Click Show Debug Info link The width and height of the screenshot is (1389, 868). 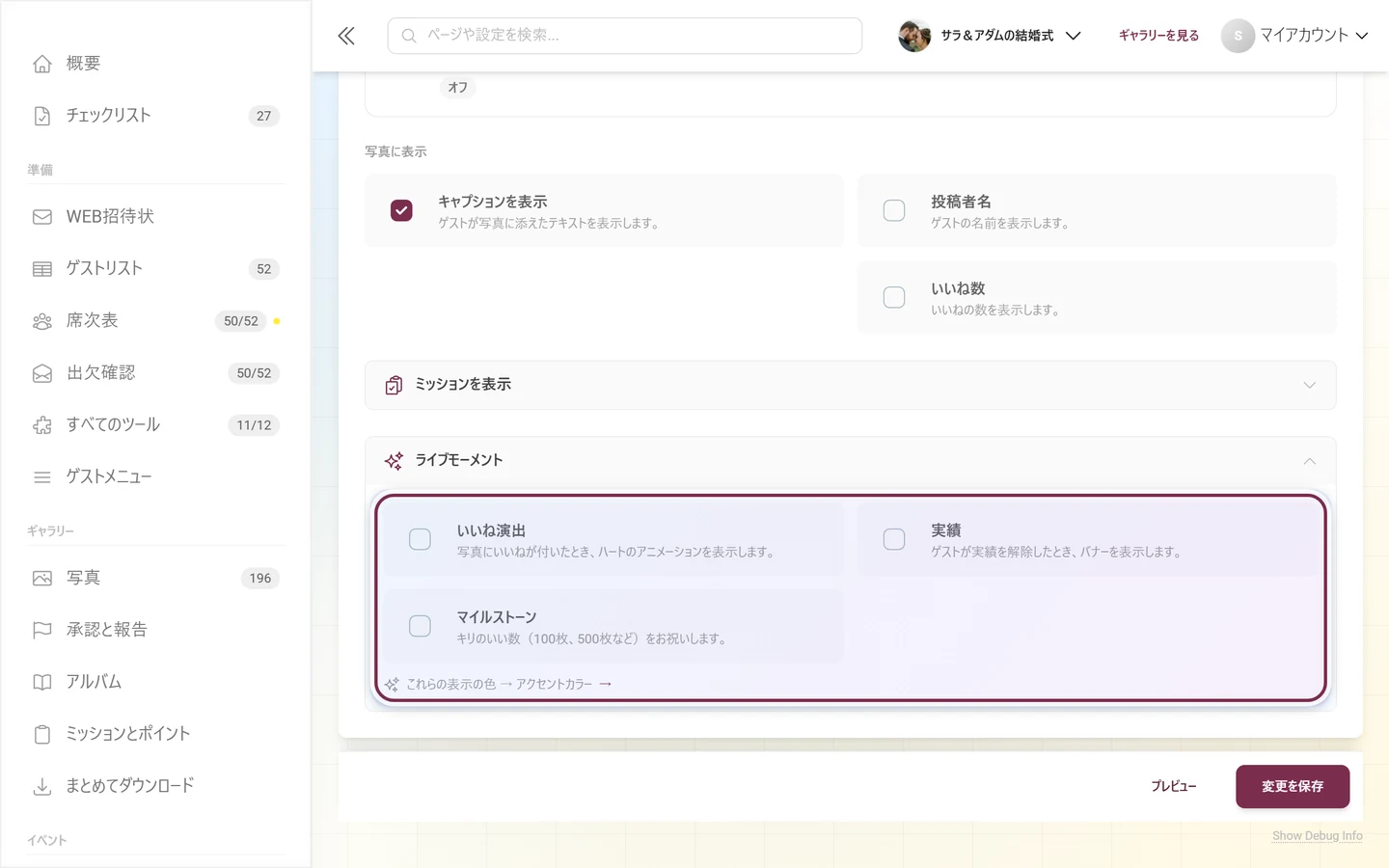click(1317, 836)
